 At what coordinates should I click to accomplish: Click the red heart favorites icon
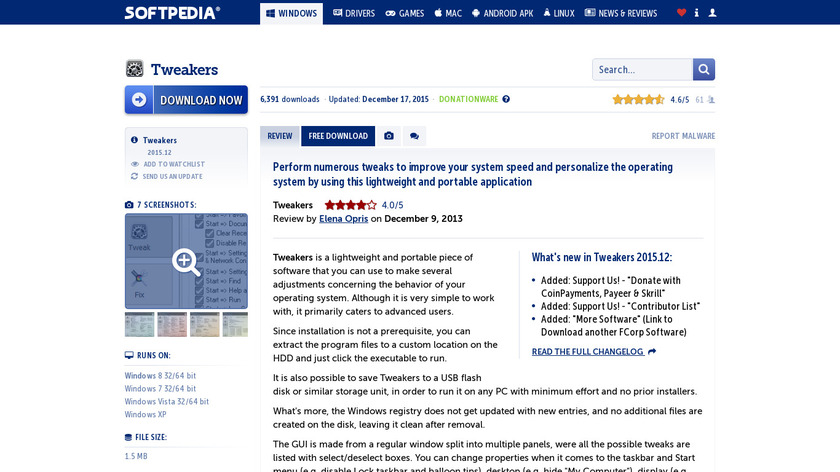pos(681,13)
